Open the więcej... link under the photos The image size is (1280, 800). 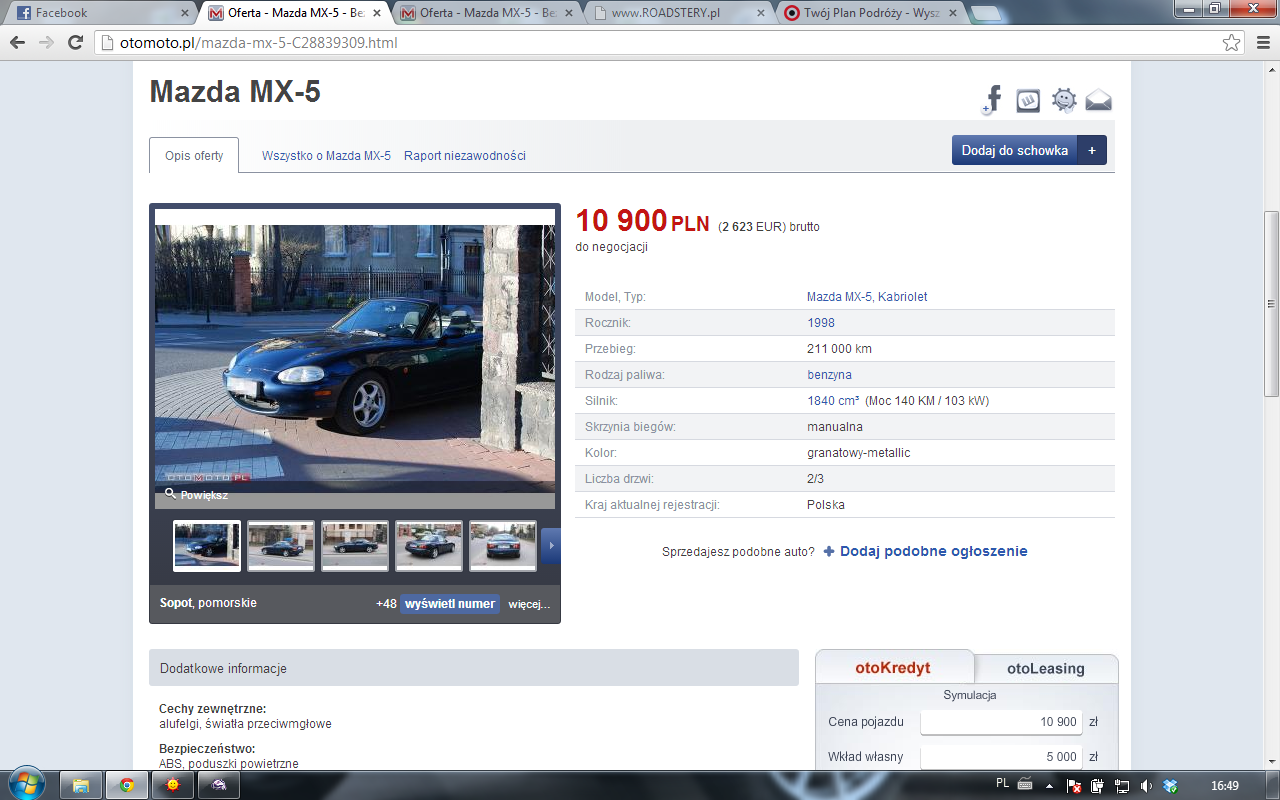(x=529, y=604)
